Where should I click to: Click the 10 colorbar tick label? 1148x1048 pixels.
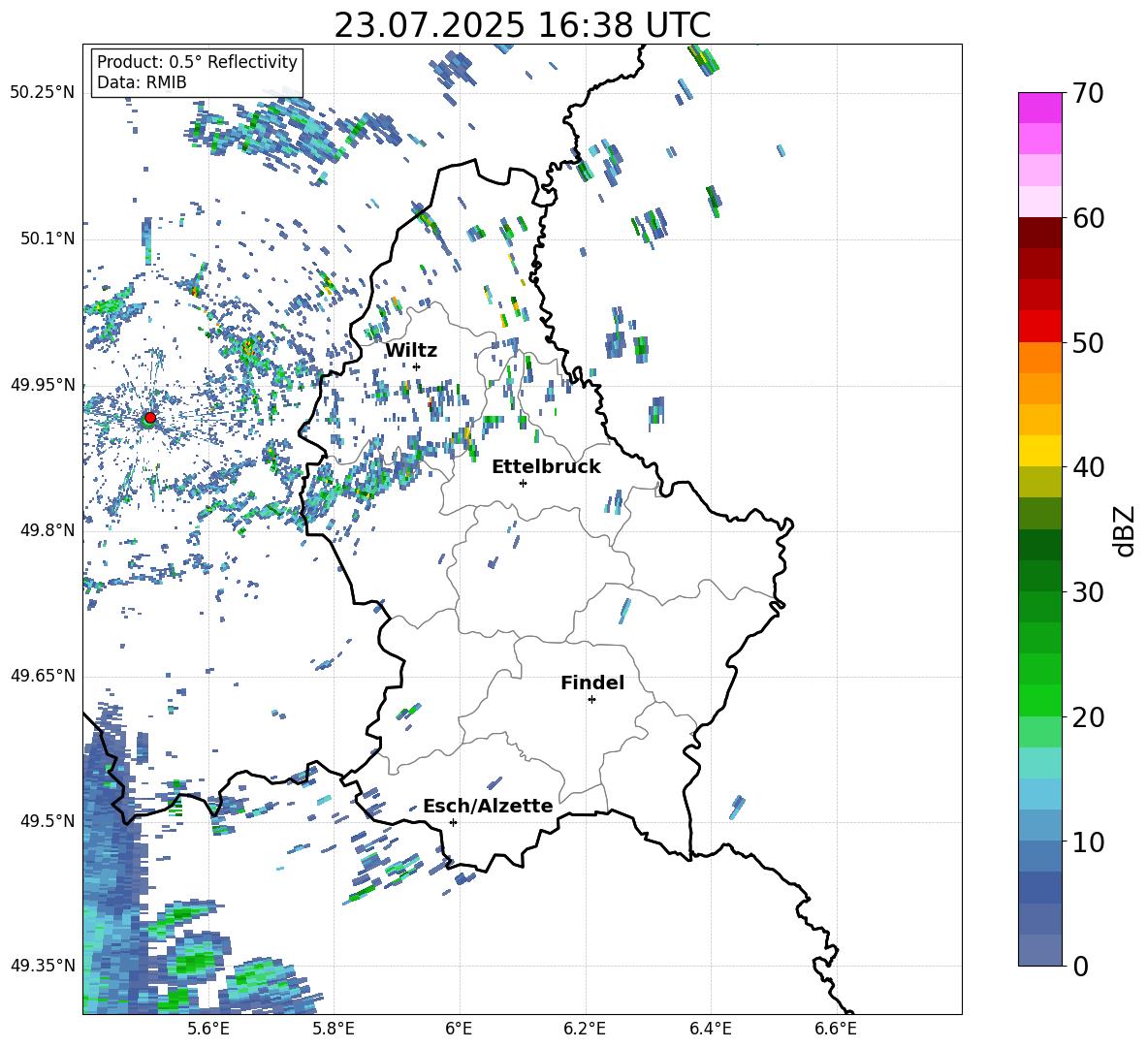pos(1087,842)
